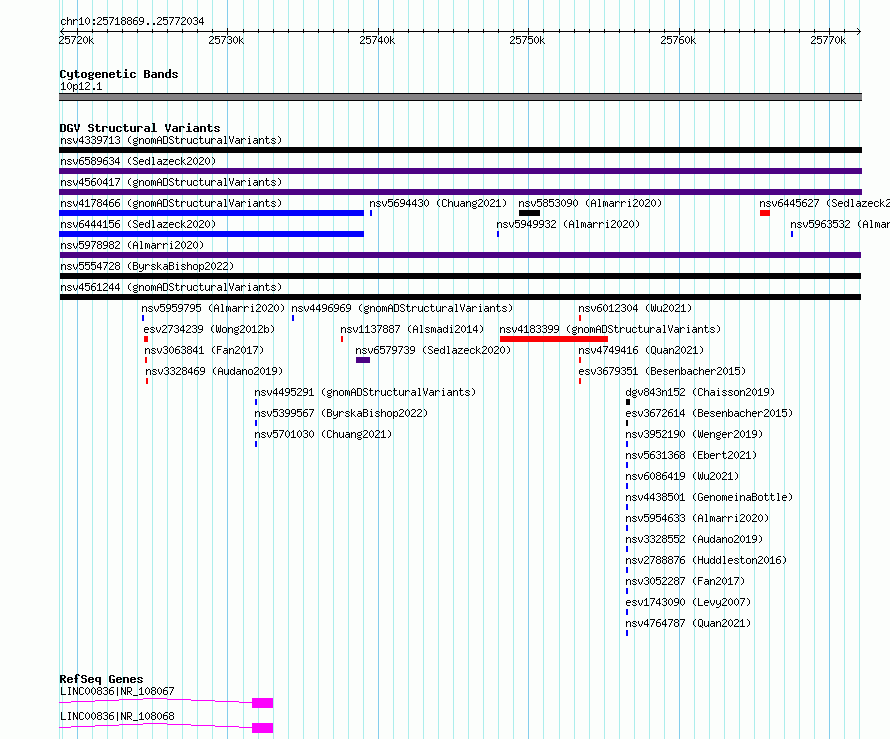
Task: Select the nsv2788876 (Huddleston2016) label
Action: tap(706, 560)
